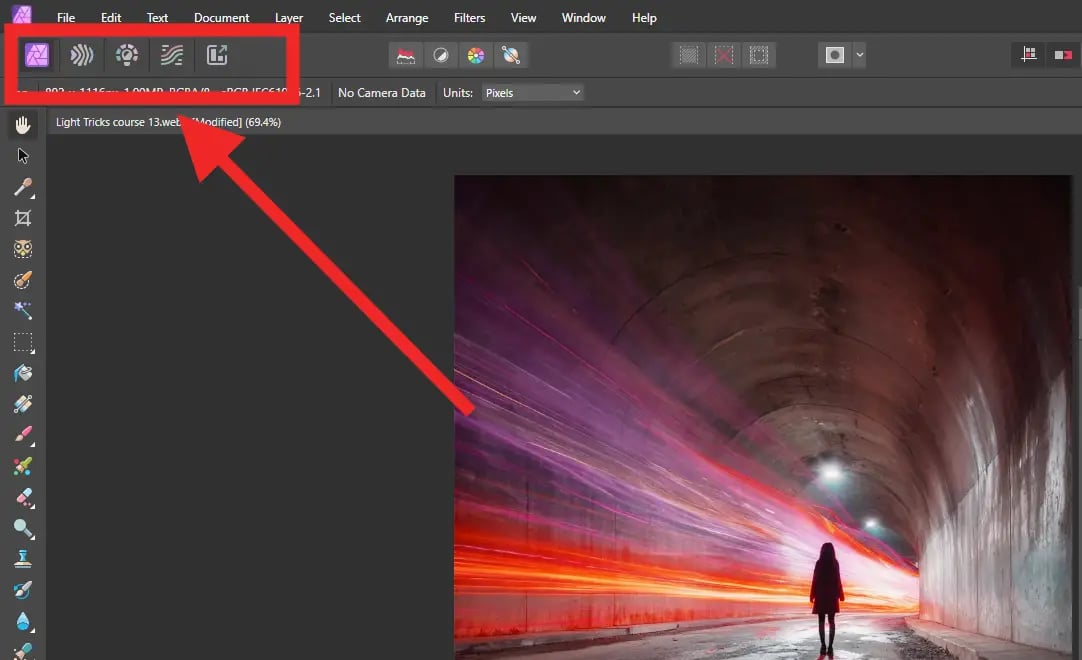Click the Select All toolbar icon
The width and height of the screenshot is (1082, 660).
coord(689,55)
